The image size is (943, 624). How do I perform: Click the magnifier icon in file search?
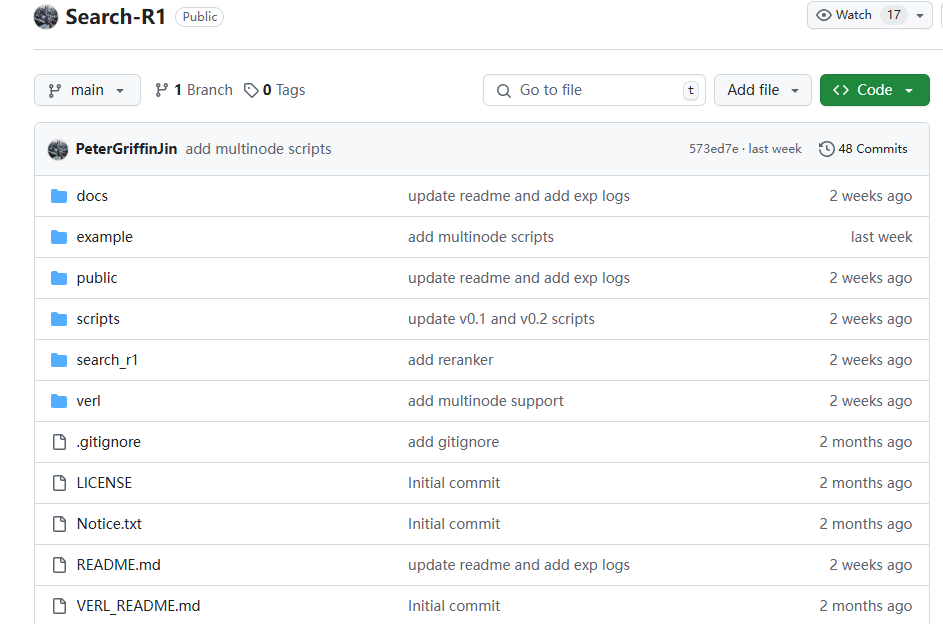pos(503,91)
